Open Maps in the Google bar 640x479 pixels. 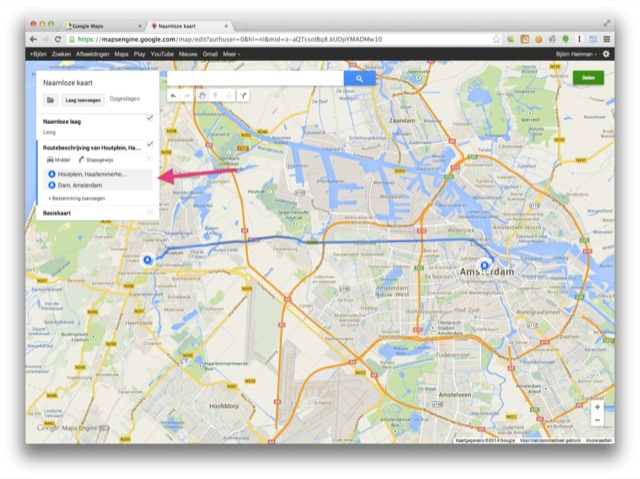pyautogui.click(x=121, y=54)
